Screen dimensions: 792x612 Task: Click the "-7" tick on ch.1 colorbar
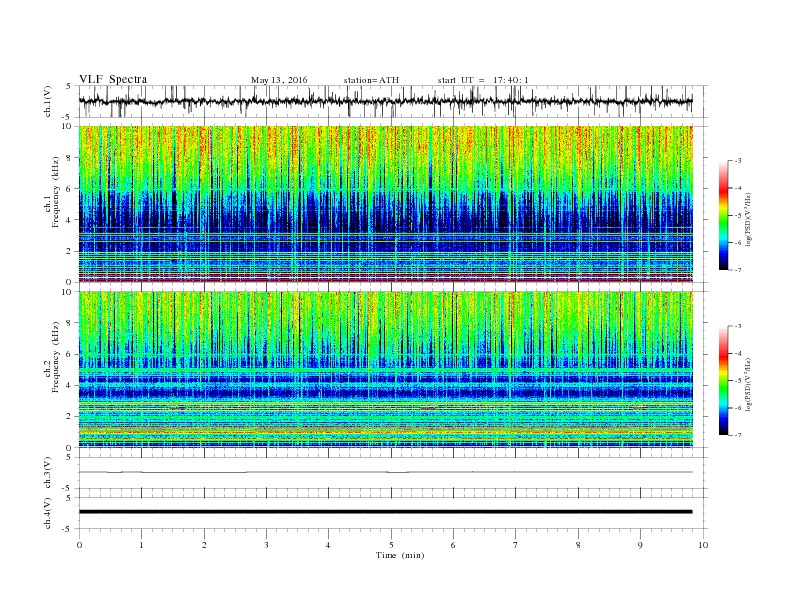(738, 270)
